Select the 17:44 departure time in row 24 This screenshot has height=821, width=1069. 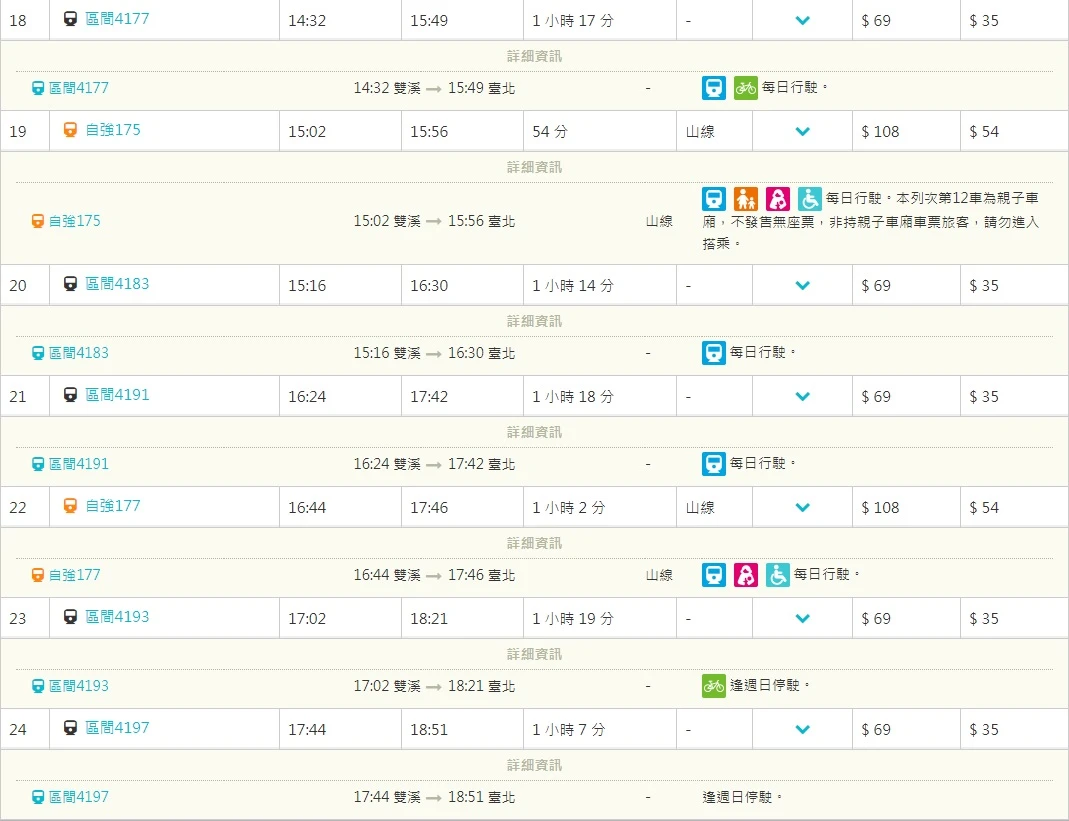tap(307, 730)
